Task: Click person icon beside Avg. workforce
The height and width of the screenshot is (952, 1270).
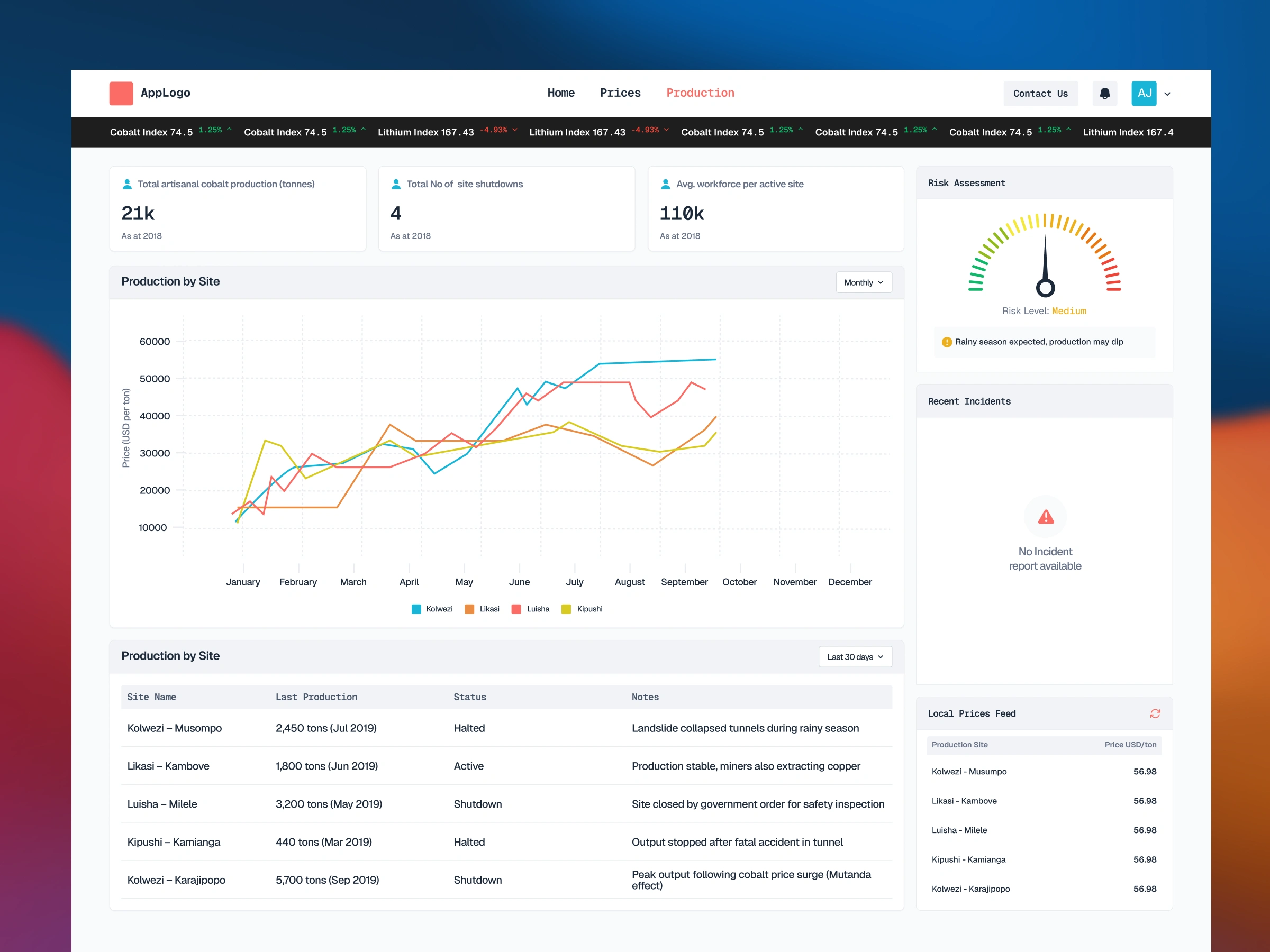Action: [666, 184]
